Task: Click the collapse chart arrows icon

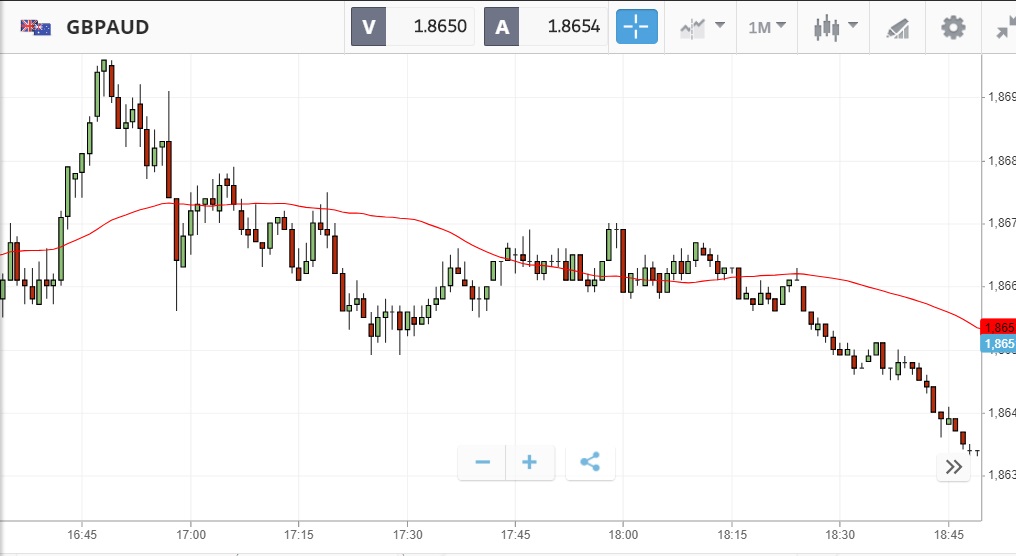Action: (x=1005, y=28)
